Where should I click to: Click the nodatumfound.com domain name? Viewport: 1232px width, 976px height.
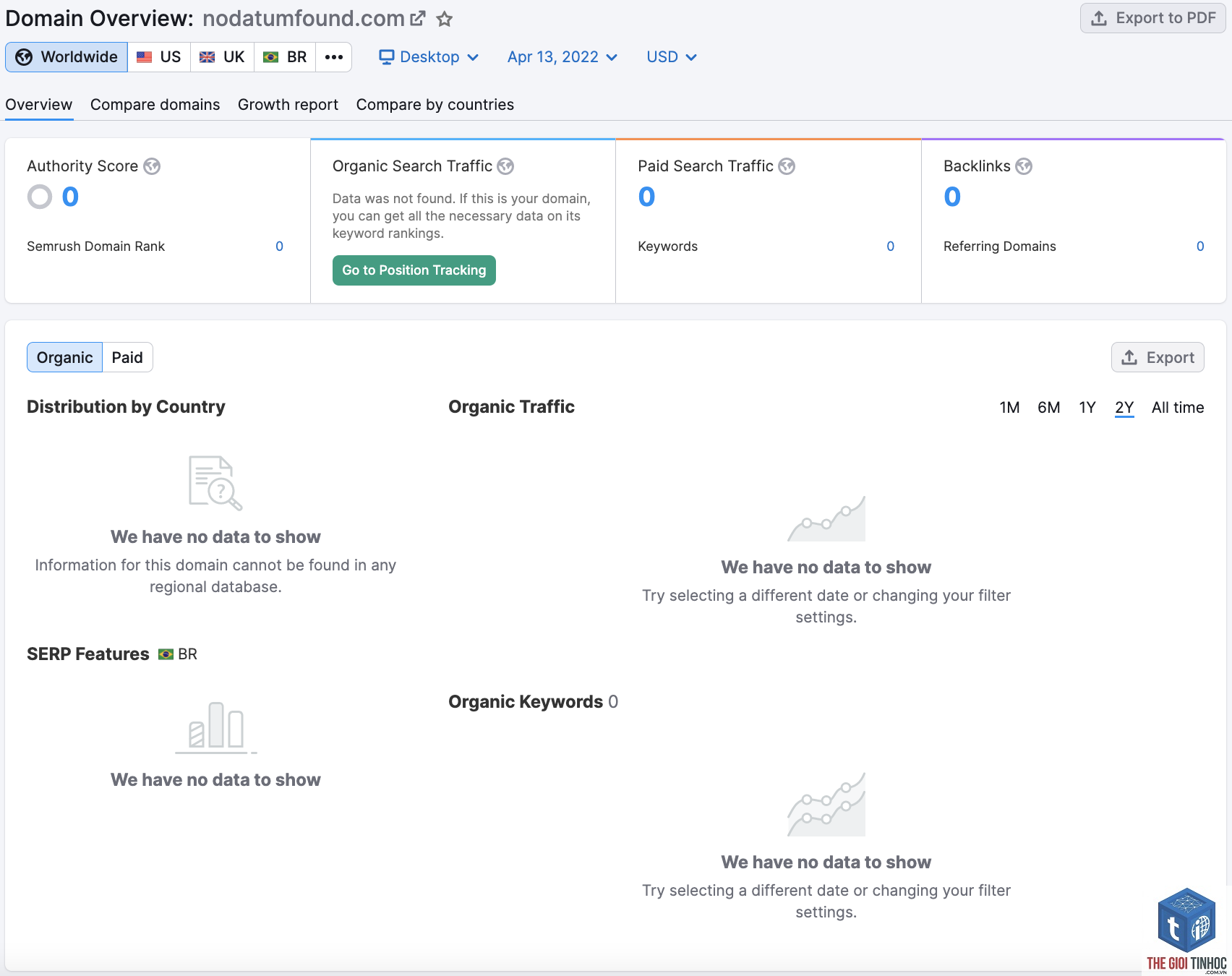304,19
